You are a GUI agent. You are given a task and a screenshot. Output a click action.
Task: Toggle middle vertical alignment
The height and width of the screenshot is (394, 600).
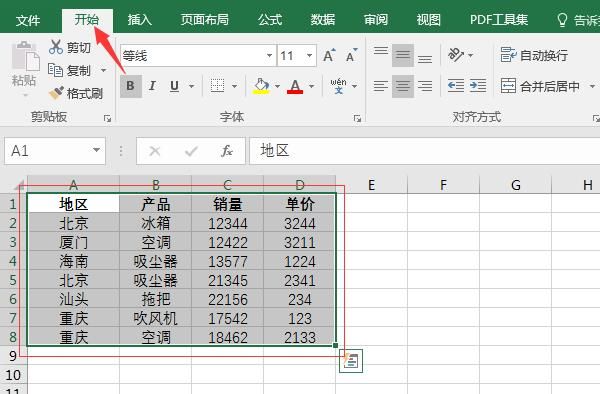[x=403, y=56]
